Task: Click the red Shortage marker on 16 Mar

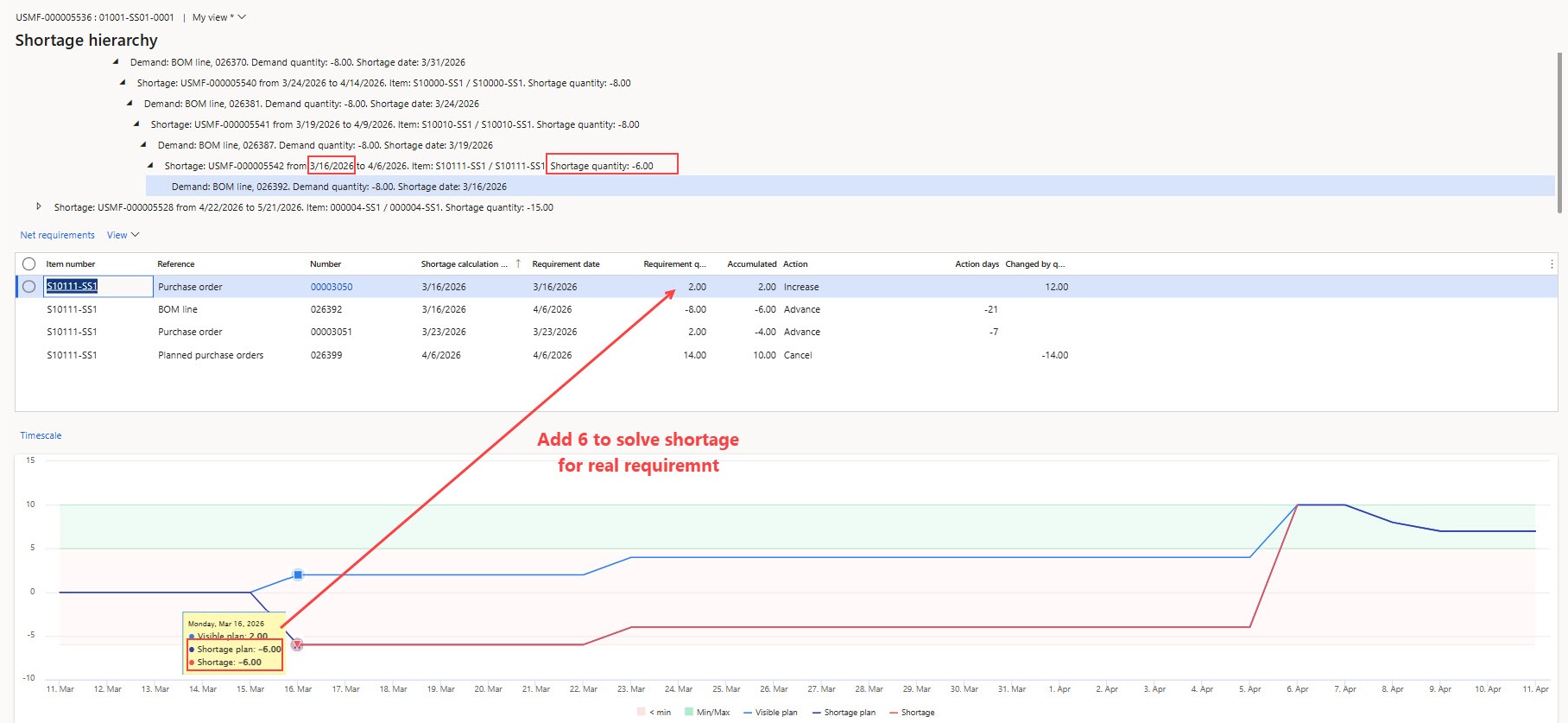Action: click(297, 644)
